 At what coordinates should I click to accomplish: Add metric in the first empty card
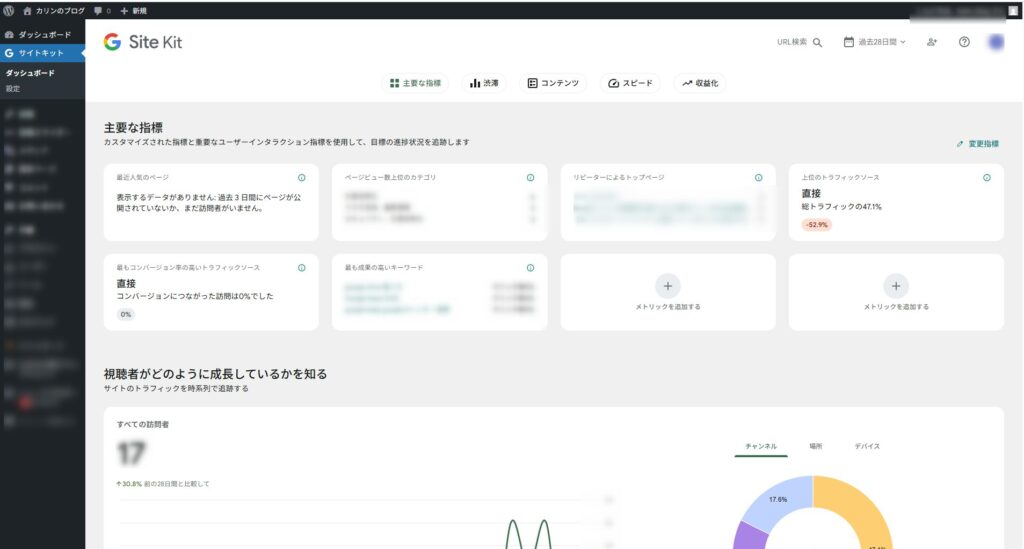(x=668, y=292)
